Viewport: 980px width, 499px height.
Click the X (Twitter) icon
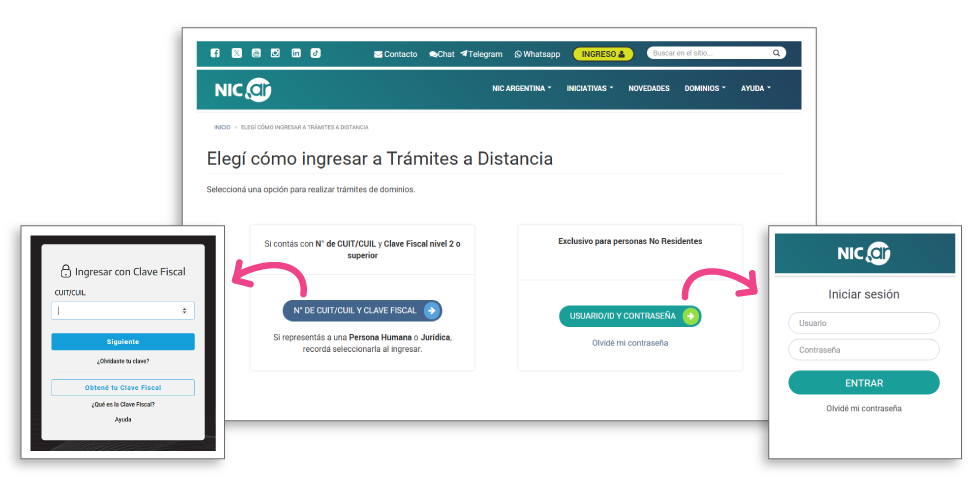point(236,53)
